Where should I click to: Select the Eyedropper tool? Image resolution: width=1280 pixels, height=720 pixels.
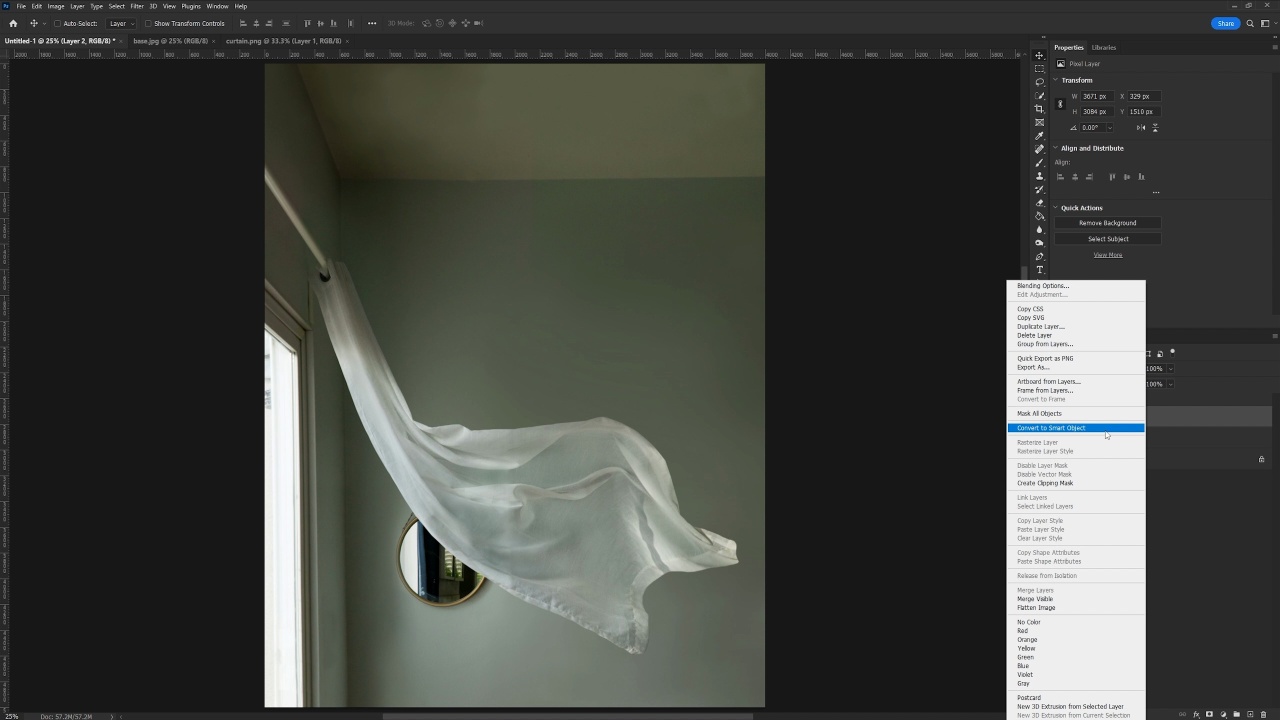point(1040,136)
